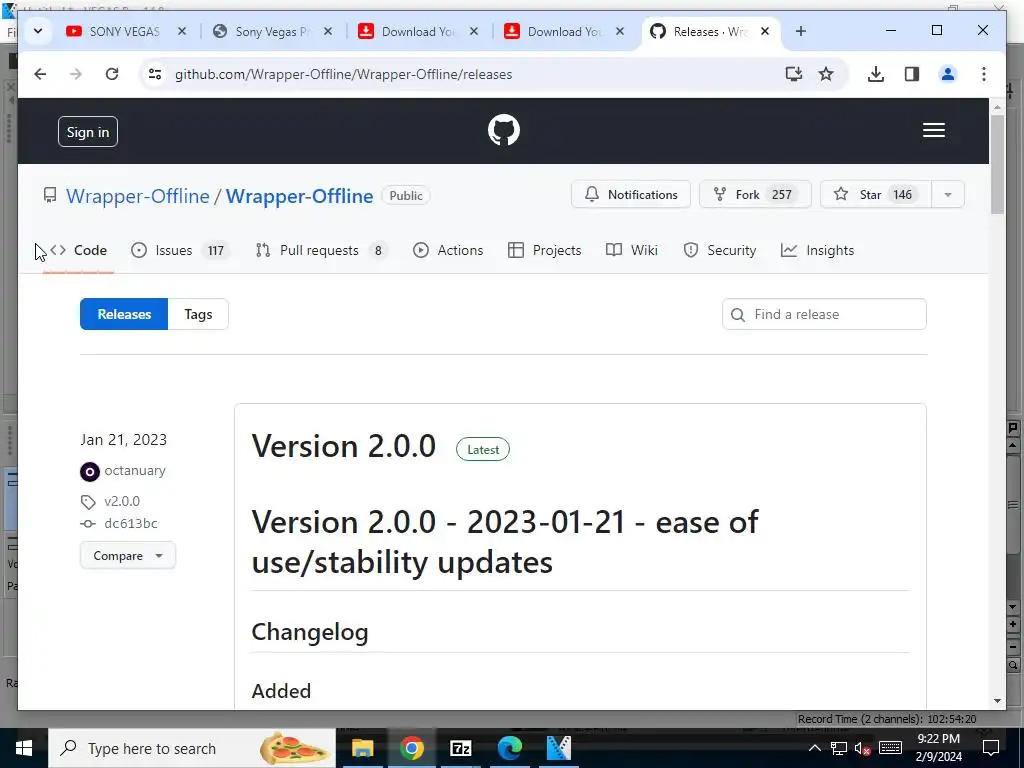Switch to the Tags view
Viewport: 1024px width, 768px height.
(x=198, y=314)
